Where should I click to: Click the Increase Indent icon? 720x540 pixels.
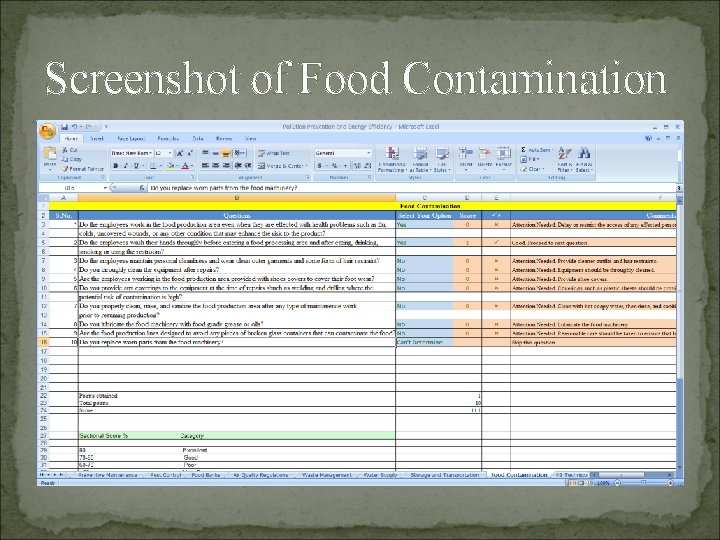tap(248, 165)
